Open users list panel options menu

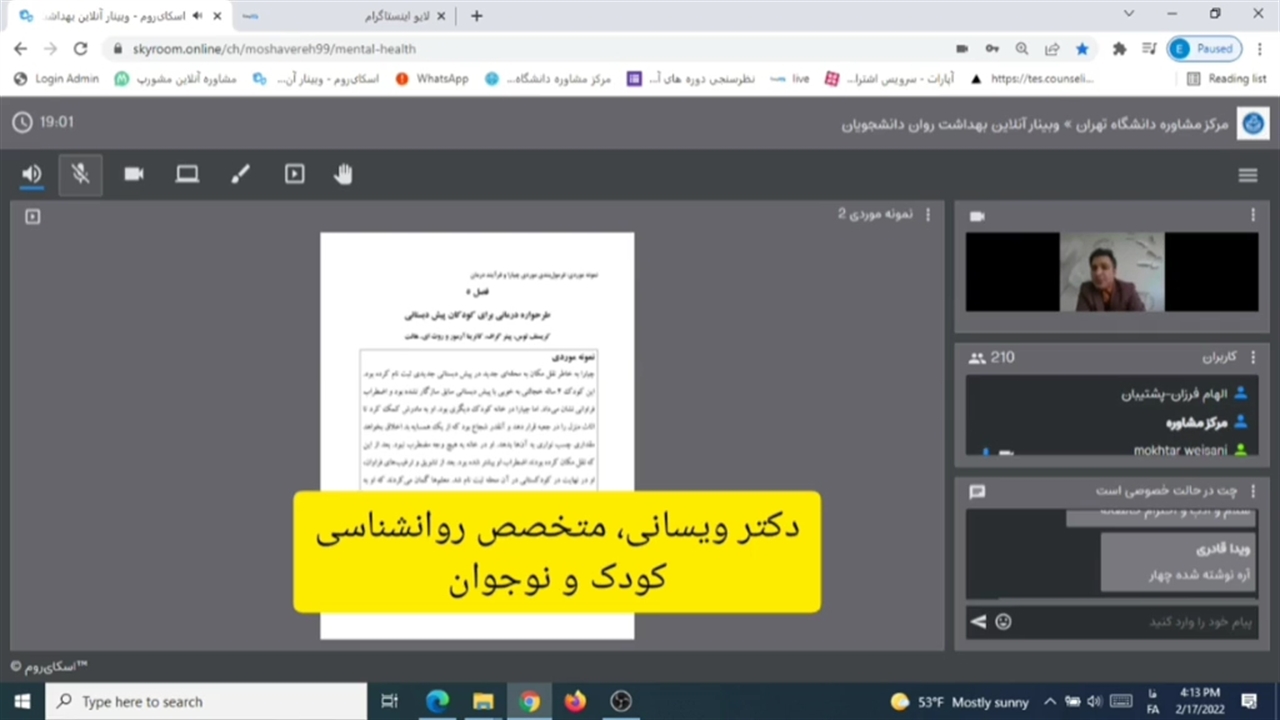click(x=1252, y=357)
